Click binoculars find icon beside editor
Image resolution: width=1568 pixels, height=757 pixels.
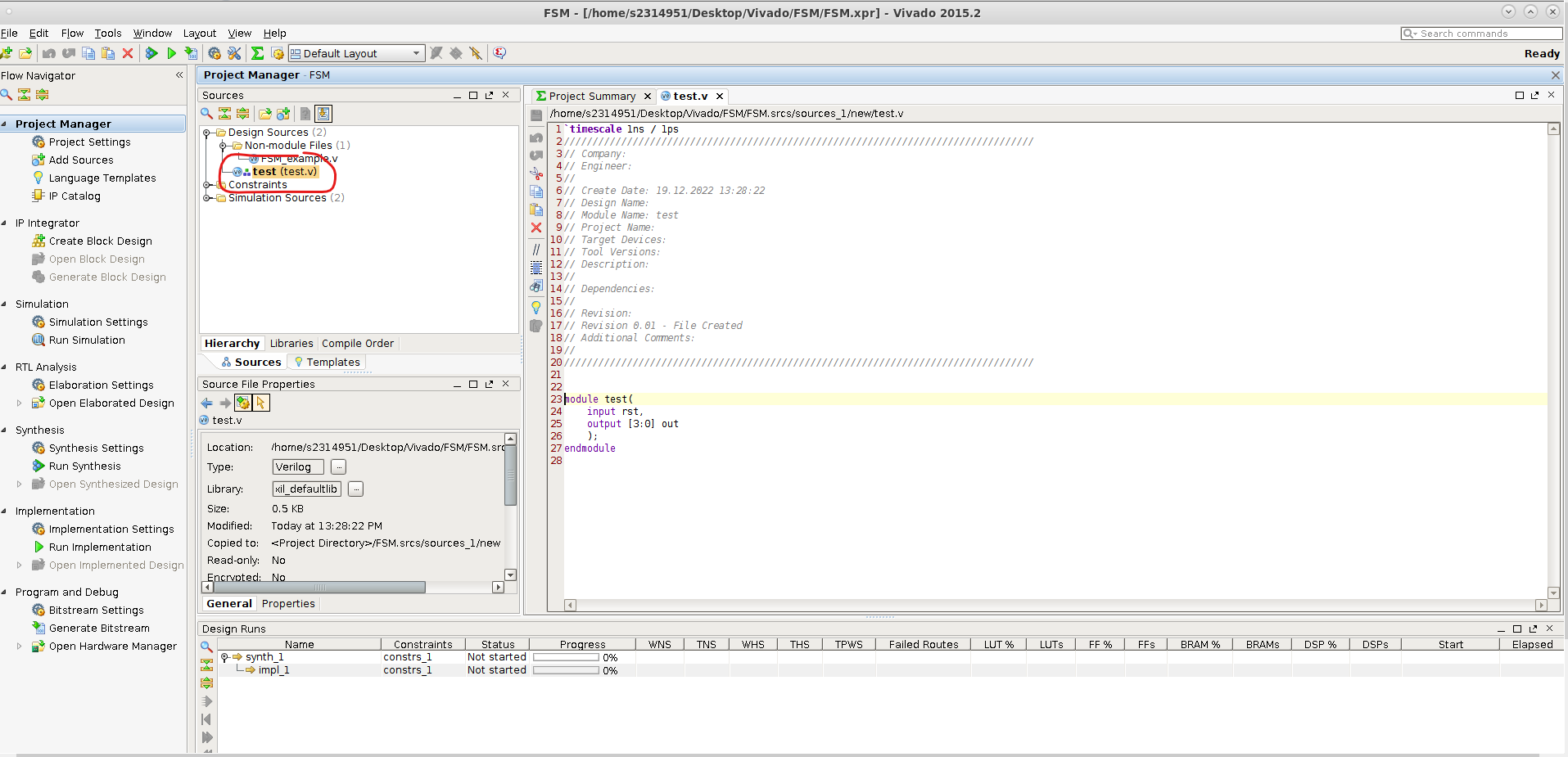pyautogui.click(x=536, y=286)
